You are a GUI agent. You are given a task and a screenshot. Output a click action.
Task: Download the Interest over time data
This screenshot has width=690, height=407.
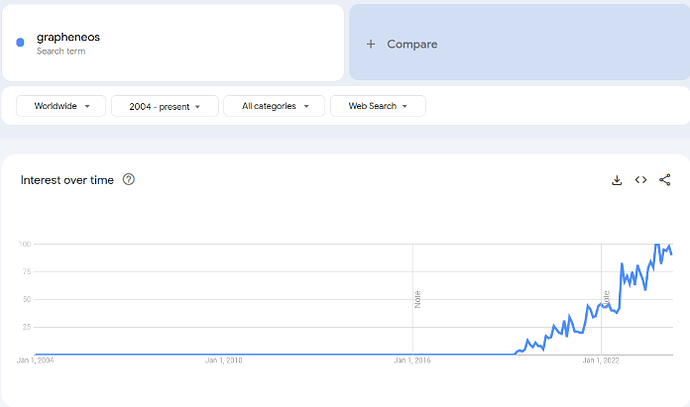click(x=617, y=180)
